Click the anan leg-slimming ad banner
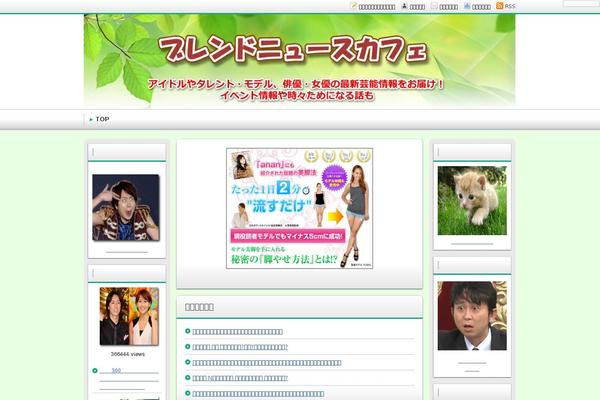Screen dimensions: 600x400 300,208
